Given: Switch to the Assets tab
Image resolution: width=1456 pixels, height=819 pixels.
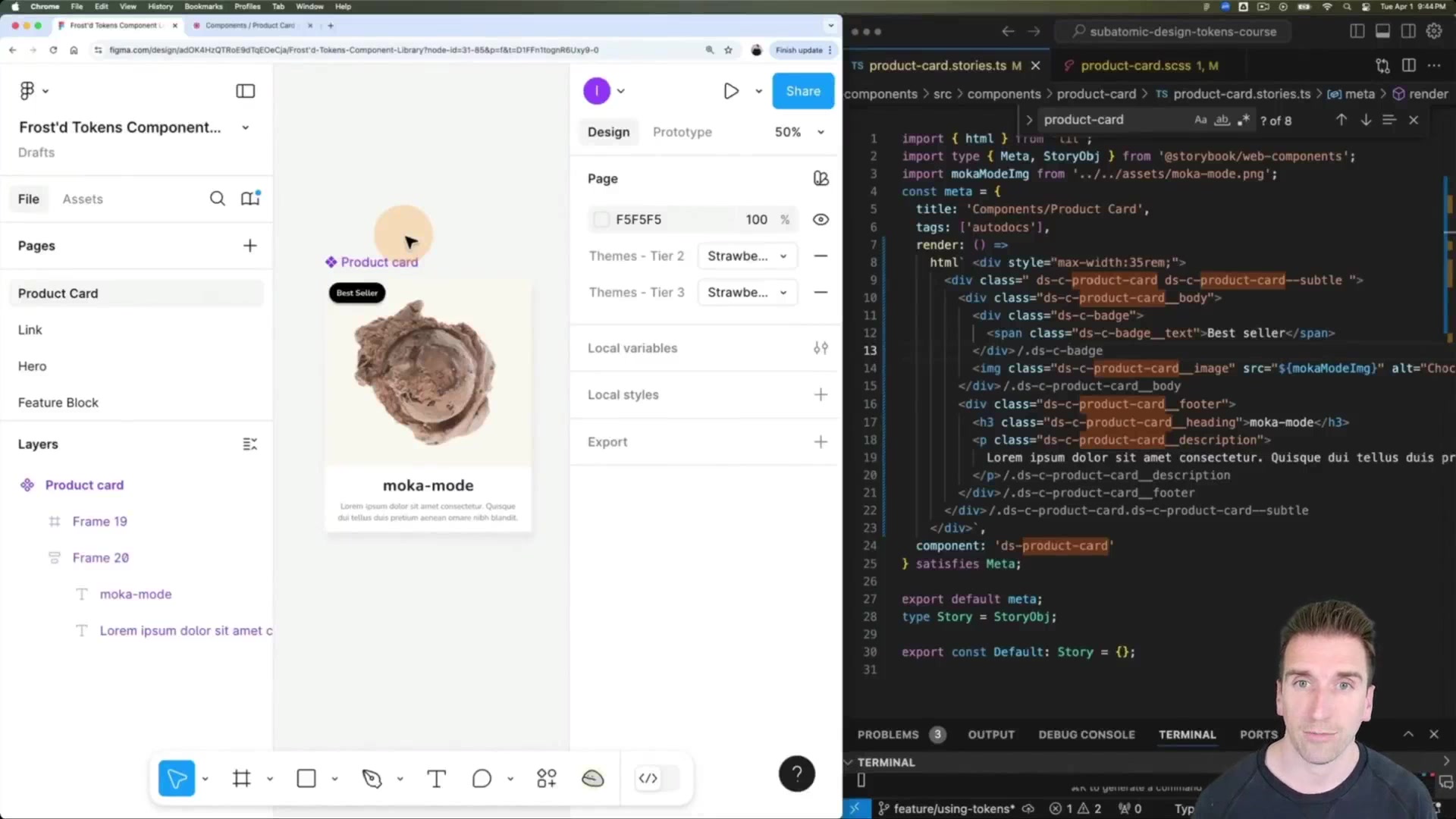Looking at the screenshot, I should [83, 199].
